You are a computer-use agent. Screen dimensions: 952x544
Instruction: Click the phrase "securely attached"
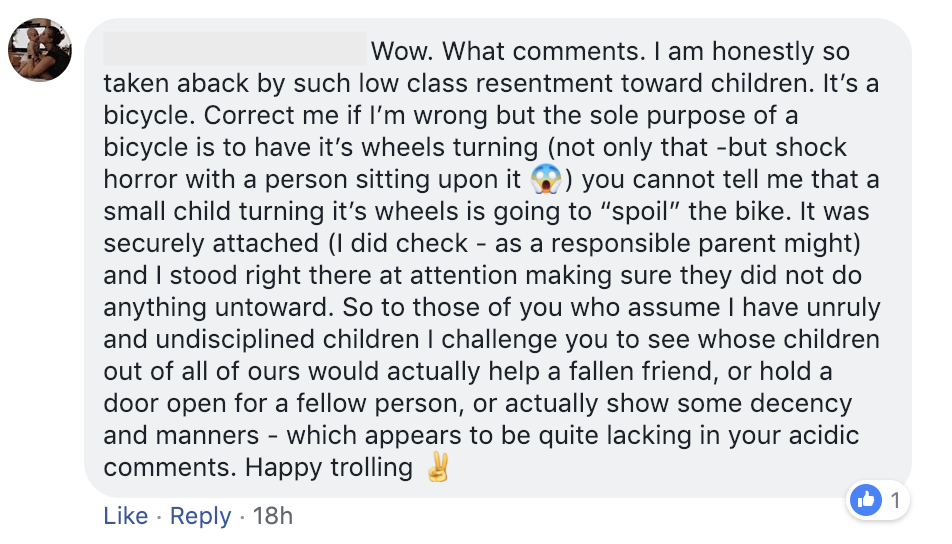coord(211,243)
